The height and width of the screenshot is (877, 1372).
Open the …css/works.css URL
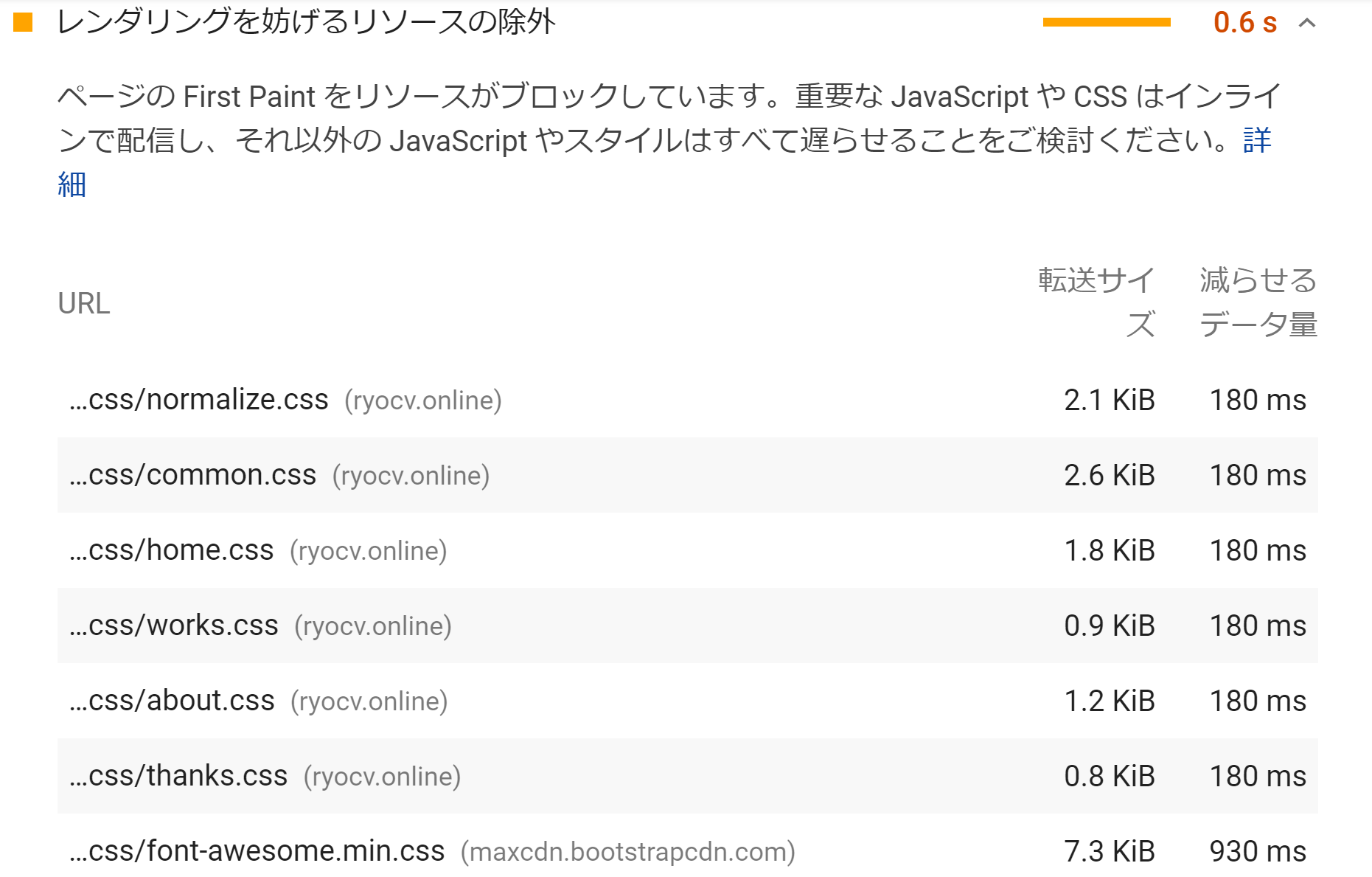point(174,625)
